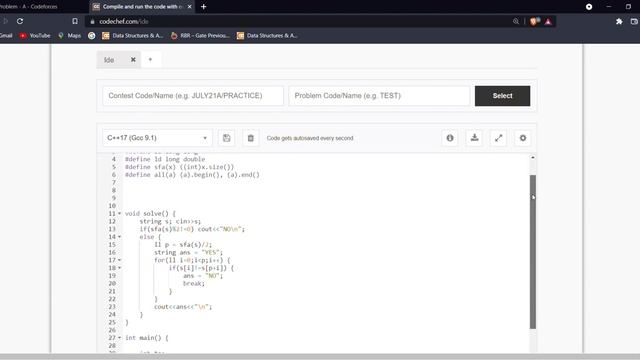640x360 pixels.
Task: Click the 'break;' statement on line 20
Action: 193,283
